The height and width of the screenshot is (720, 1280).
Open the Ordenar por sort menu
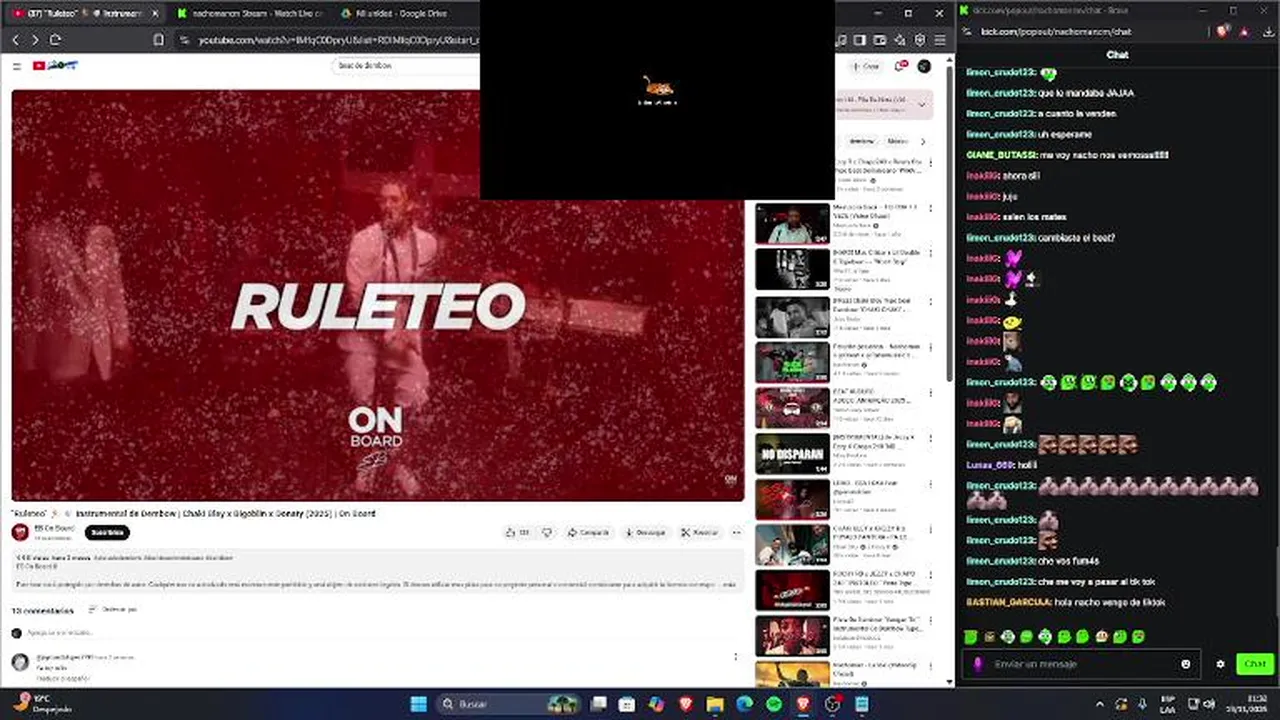[x=112, y=609]
